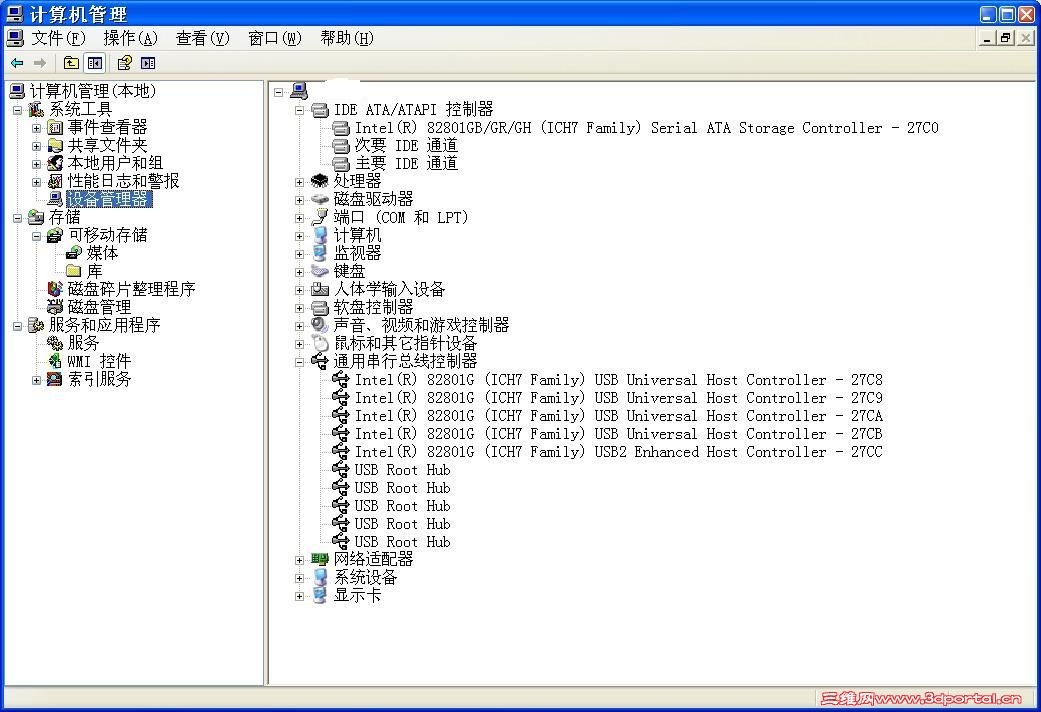Select 计算机管理(本地) root node
Screen dimensions: 1041x712
[x=92, y=91]
